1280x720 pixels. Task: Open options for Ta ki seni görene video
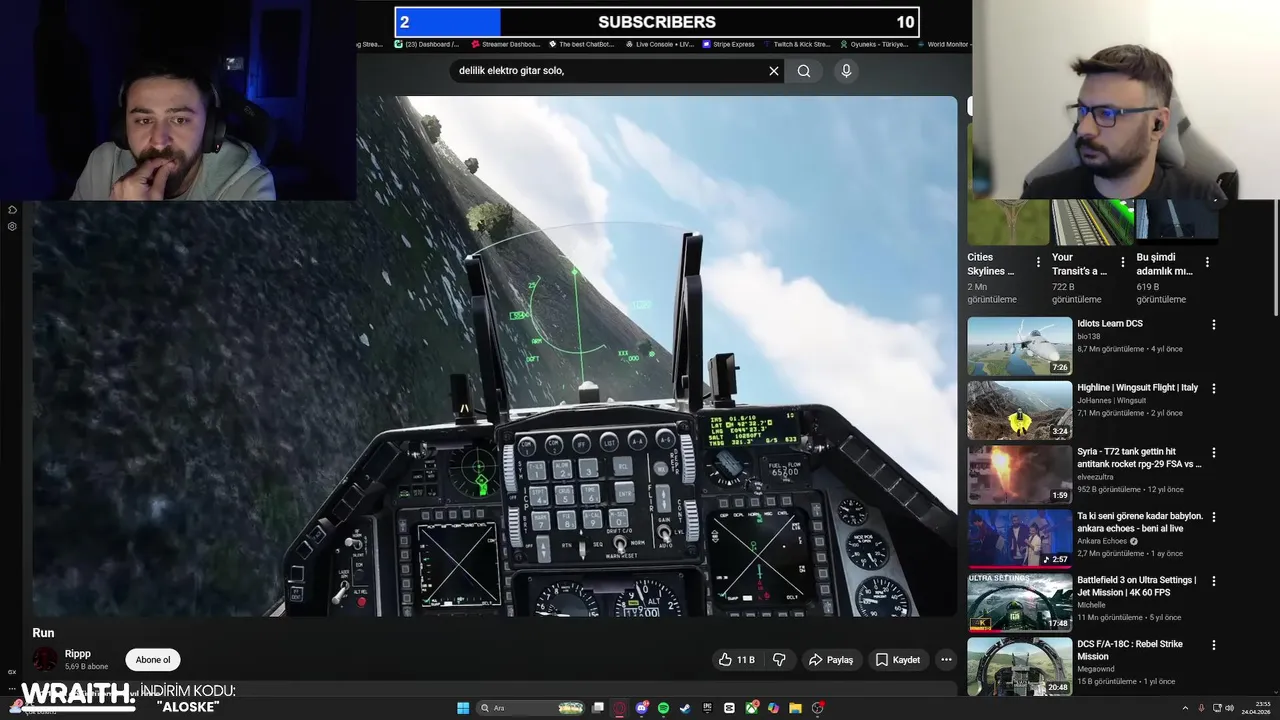pos(1214,517)
